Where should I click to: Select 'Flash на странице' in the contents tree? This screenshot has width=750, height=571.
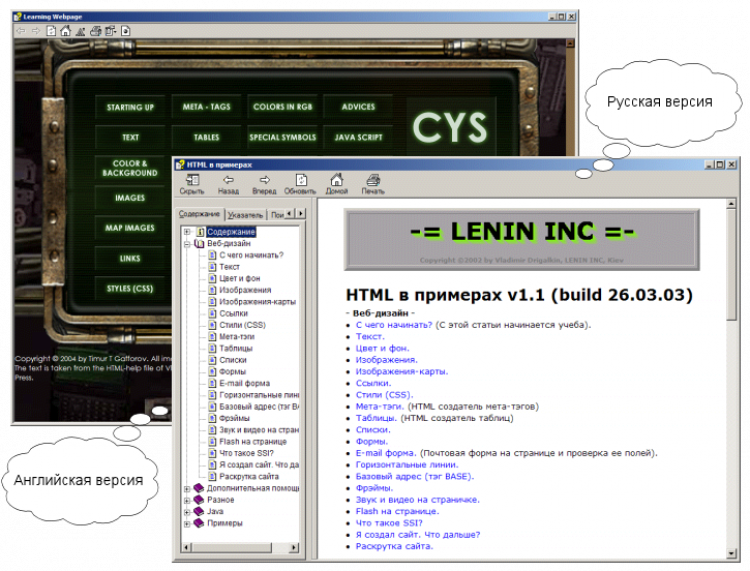click(253, 441)
